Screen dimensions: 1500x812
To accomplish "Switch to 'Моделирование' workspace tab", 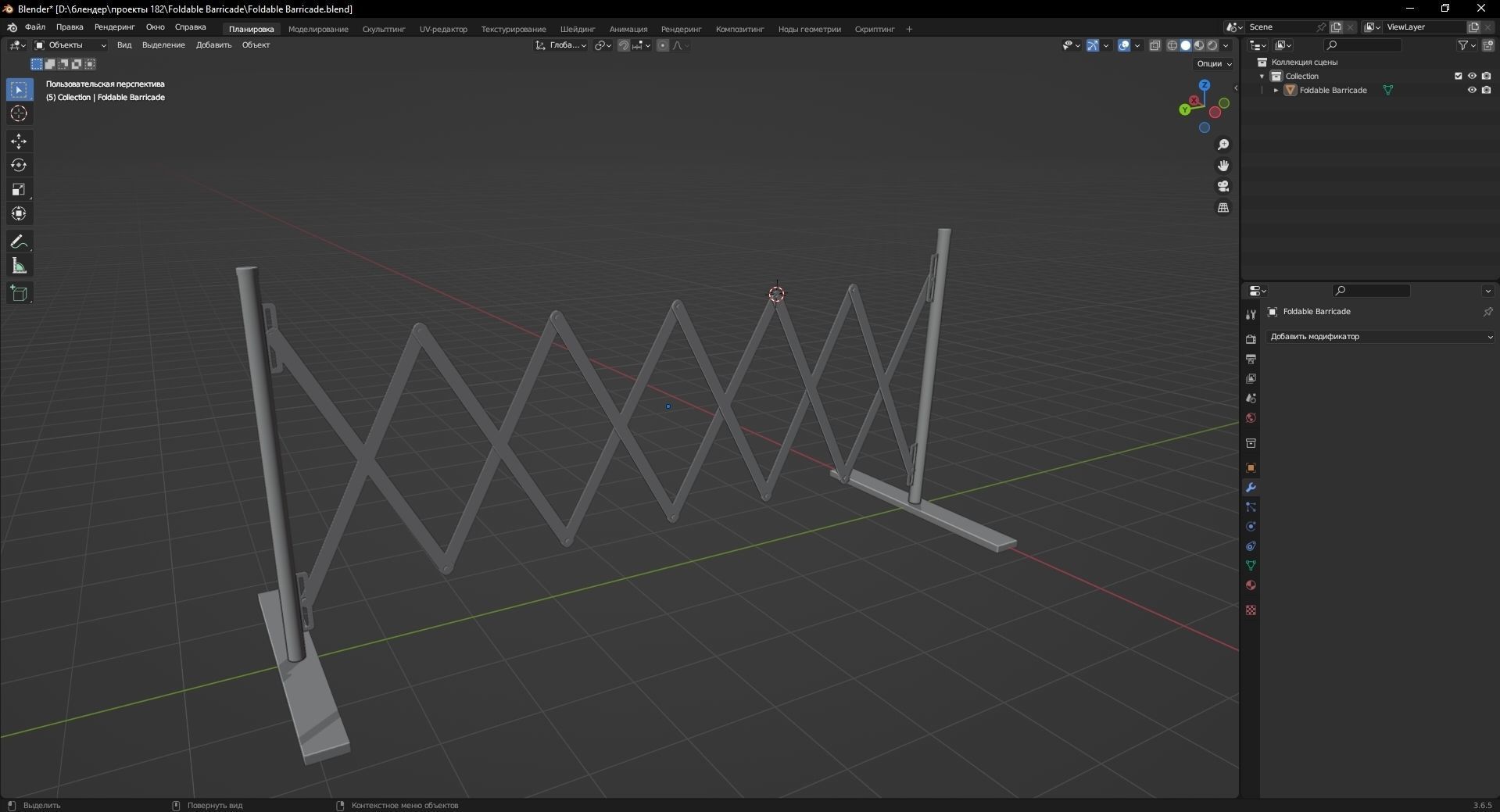I will 318,30.
